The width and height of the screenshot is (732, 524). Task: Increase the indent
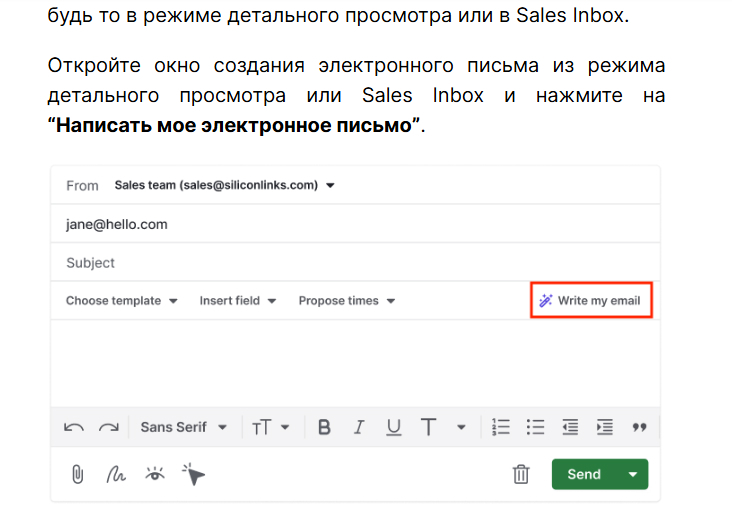pos(605,427)
